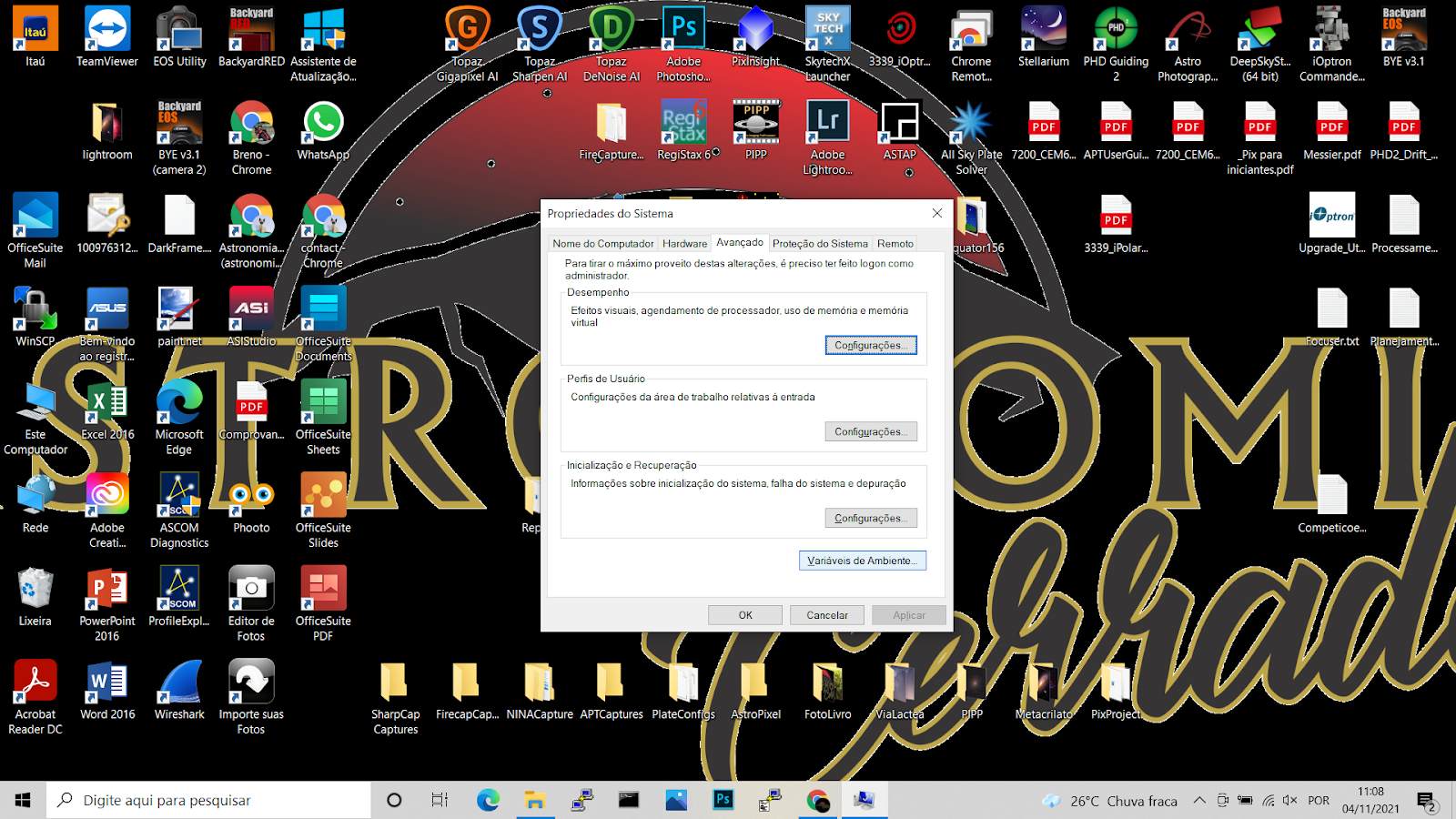Open PixInsight desktop icon
Viewport: 1456px width, 819px height.
755,36
